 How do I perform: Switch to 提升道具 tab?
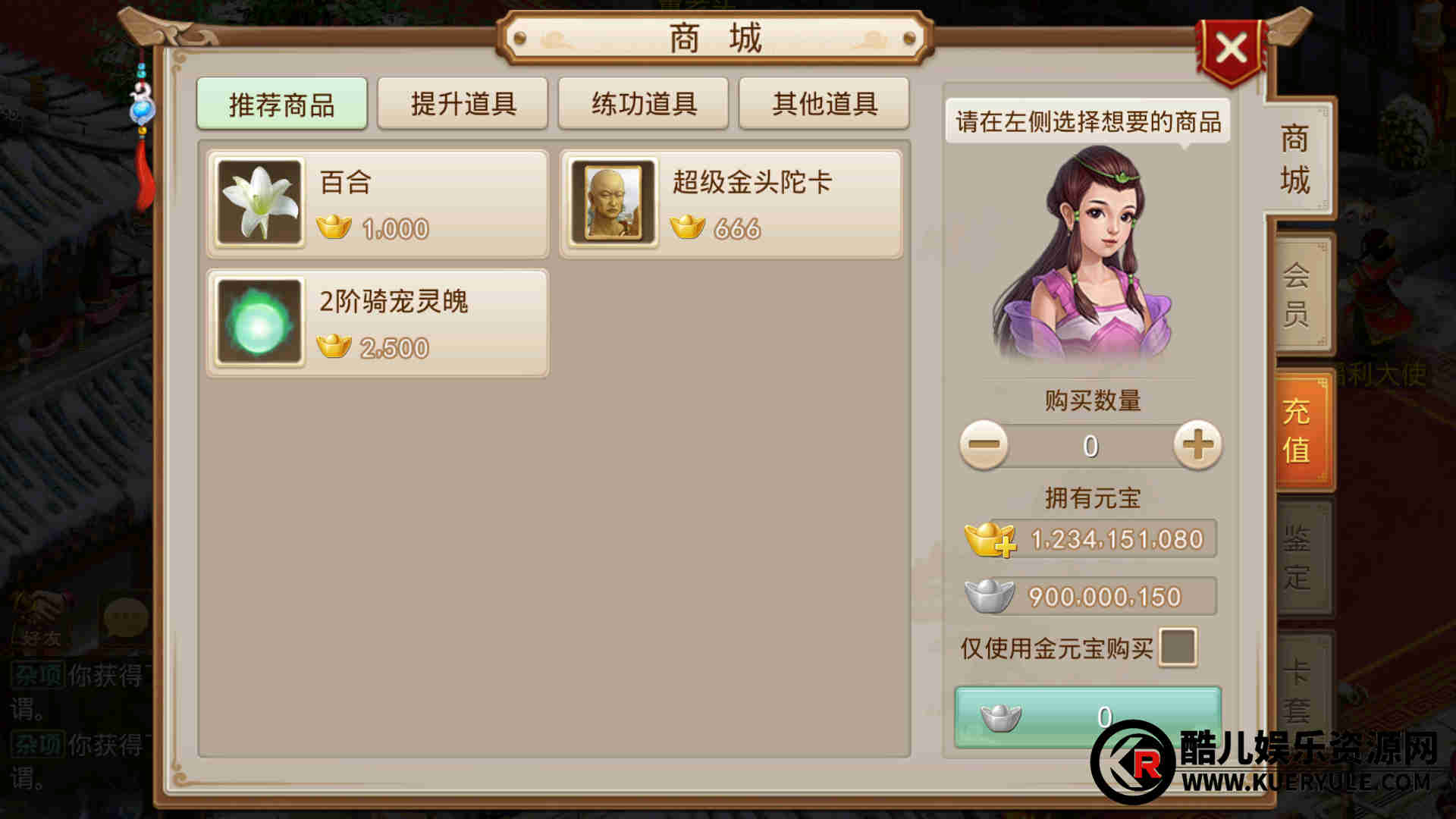pos(463,103)
